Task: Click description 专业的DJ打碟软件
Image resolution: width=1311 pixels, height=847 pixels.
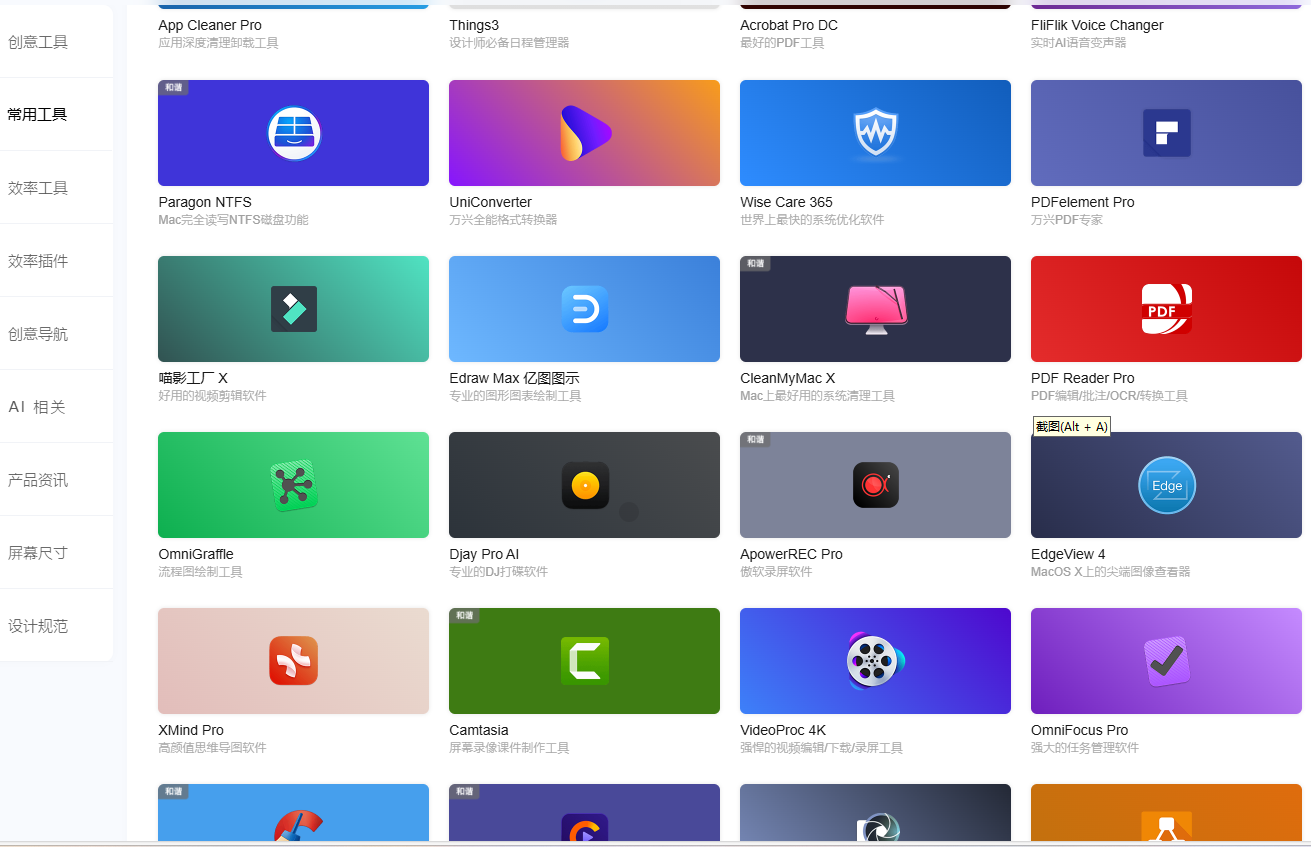Action: (x=498, y=572)
